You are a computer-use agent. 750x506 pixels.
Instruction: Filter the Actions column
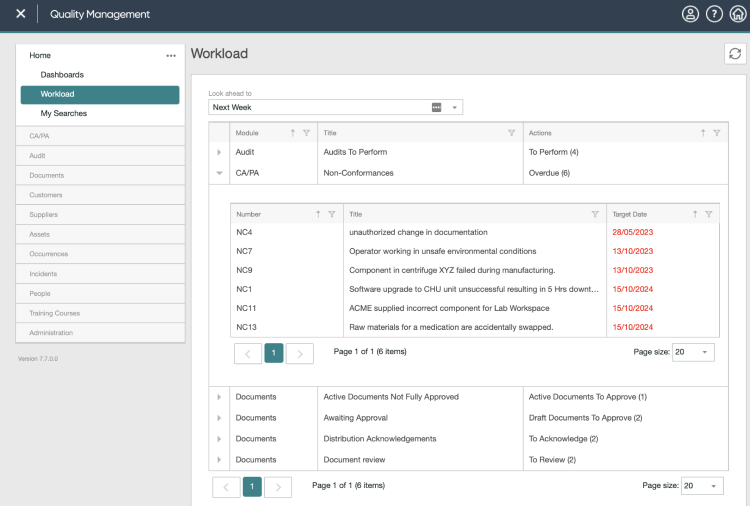point(717,133)
